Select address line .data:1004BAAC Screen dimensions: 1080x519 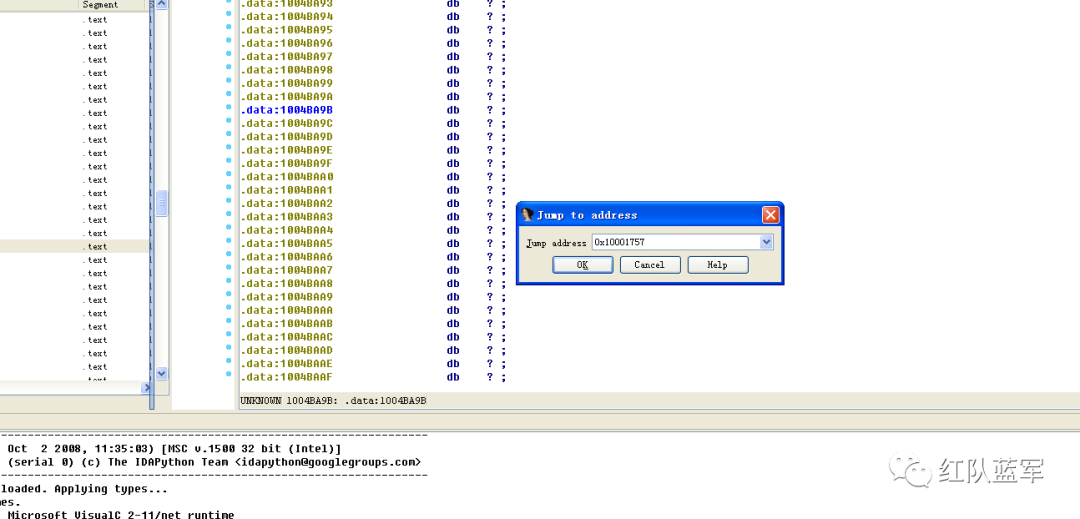(x=287, y=337)
